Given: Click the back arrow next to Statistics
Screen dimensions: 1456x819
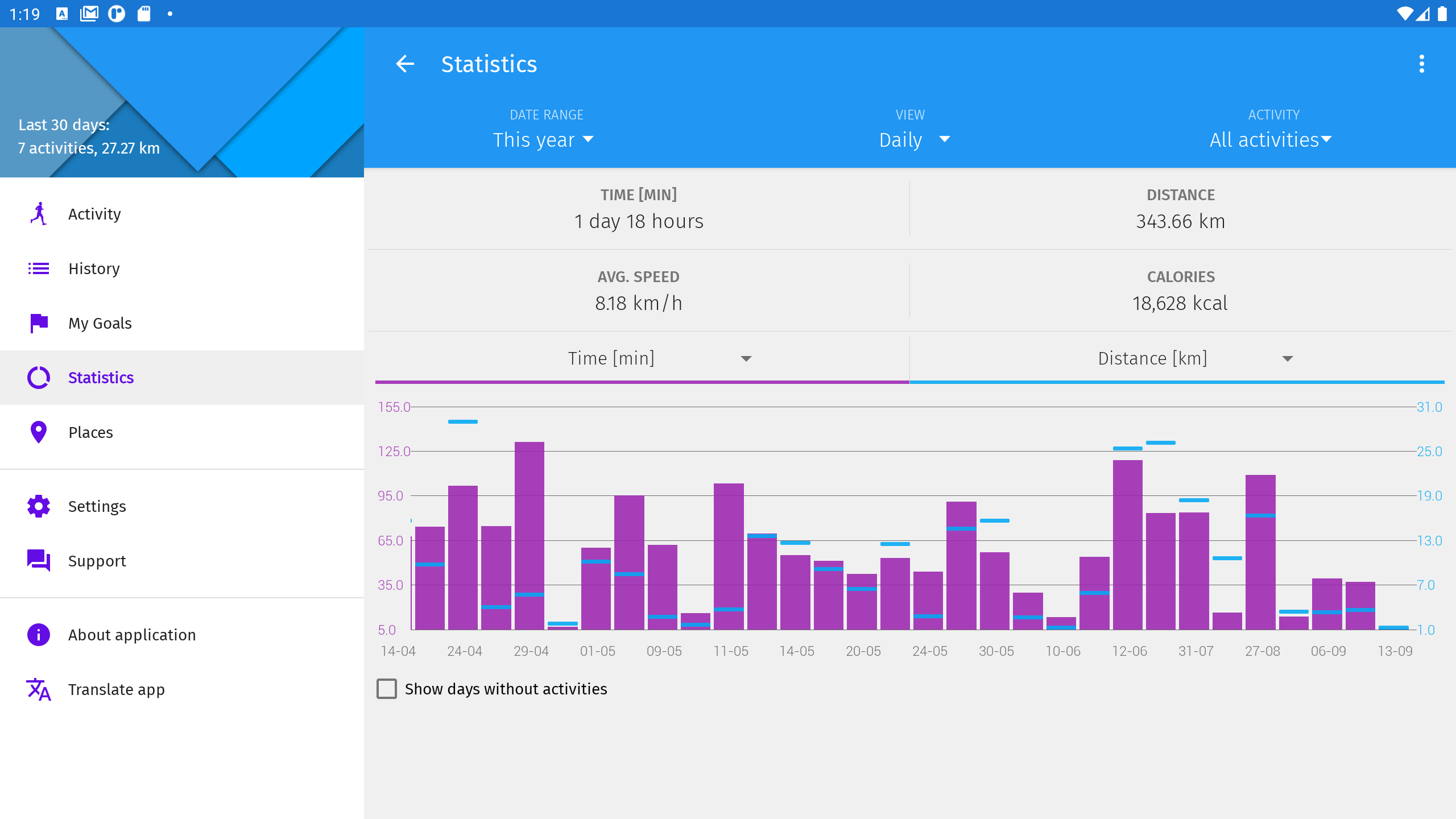Looking at the screenshot, I should click(x=405, y=64).
